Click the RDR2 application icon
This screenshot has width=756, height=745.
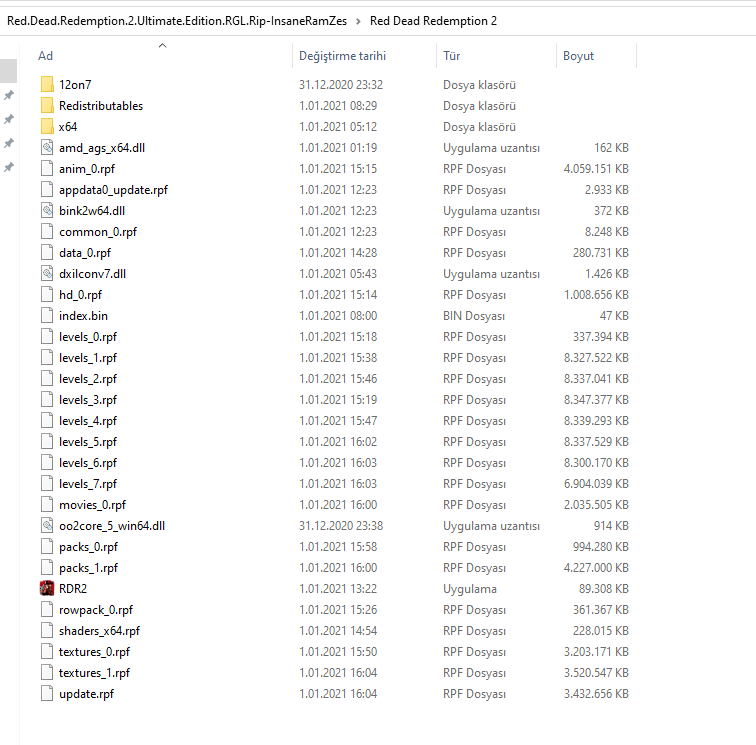click(47, 588)
